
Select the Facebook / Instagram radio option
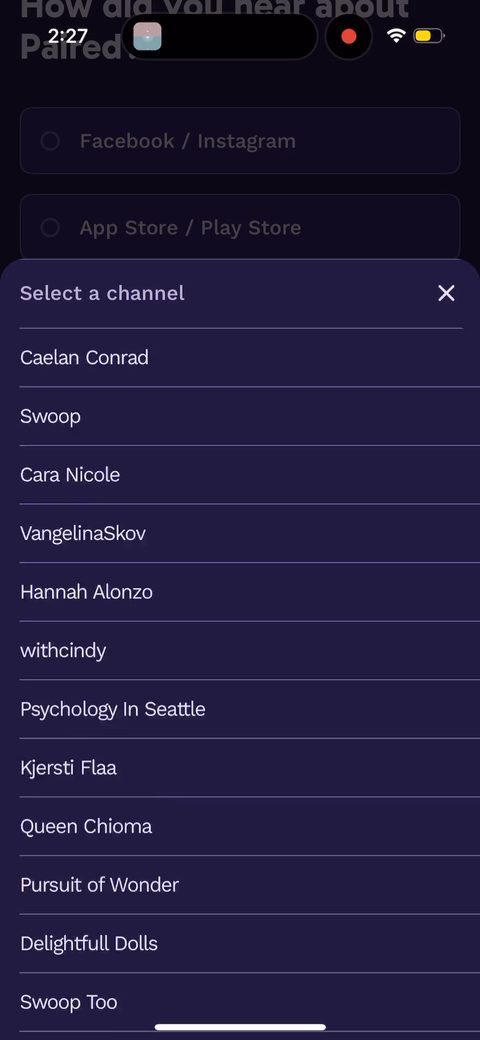[240, 141]
